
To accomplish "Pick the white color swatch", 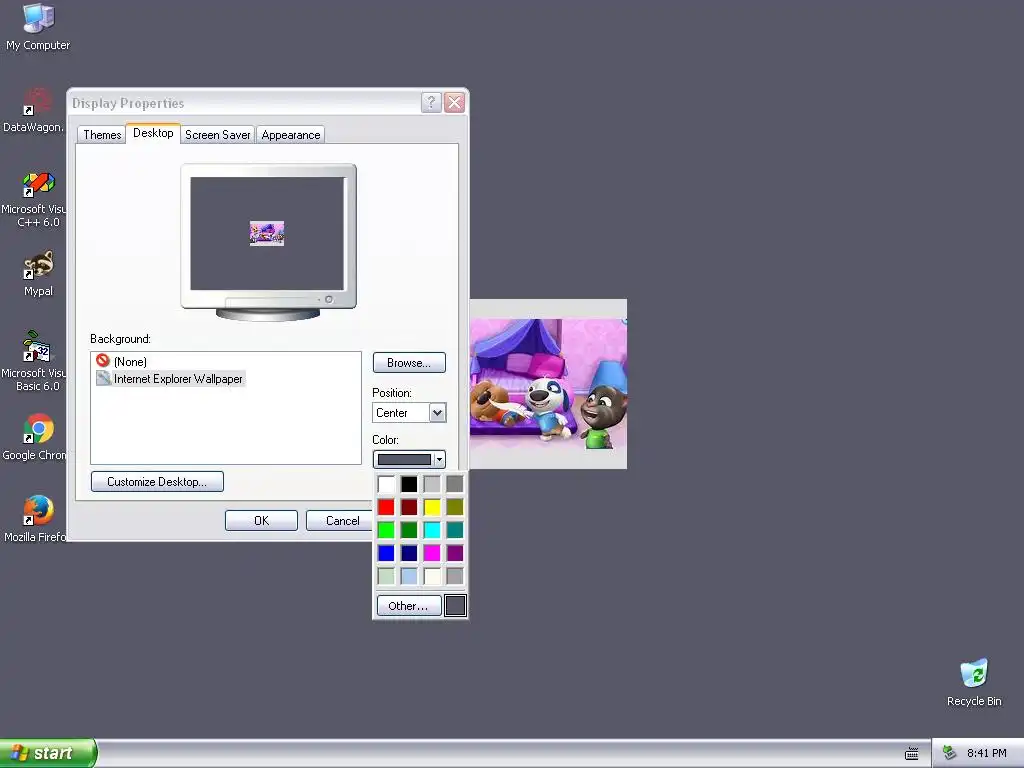I will 386,484.
